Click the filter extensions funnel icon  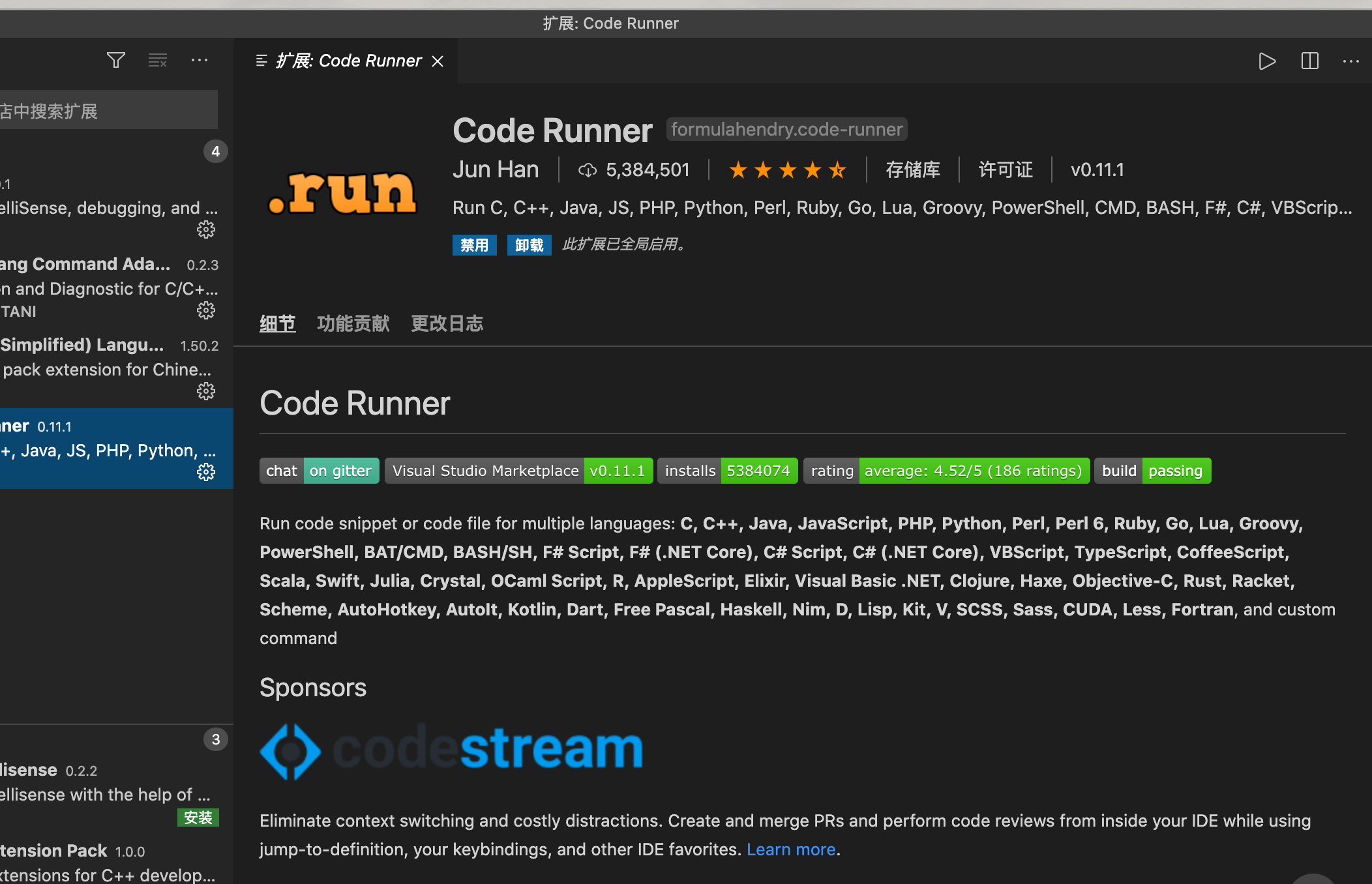coord(116,61)
